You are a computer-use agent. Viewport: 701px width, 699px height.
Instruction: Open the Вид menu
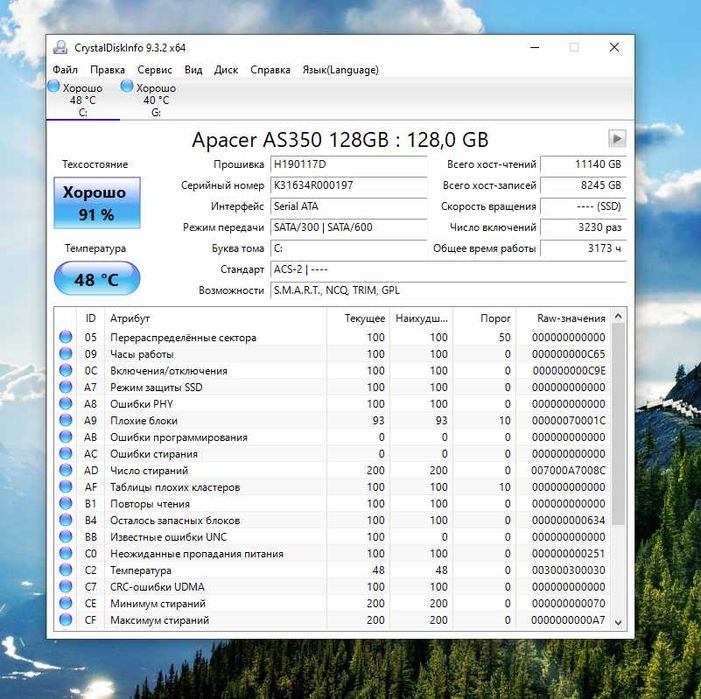193,70
